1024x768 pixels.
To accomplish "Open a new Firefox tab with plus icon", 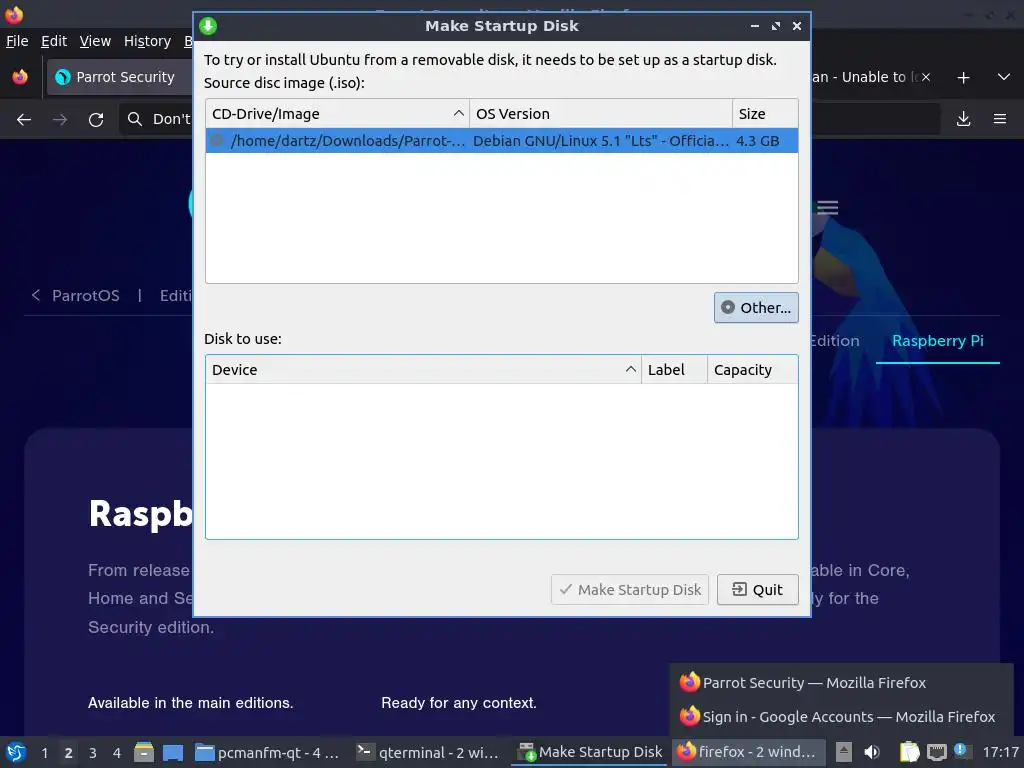I will click(x=963, y=78).
